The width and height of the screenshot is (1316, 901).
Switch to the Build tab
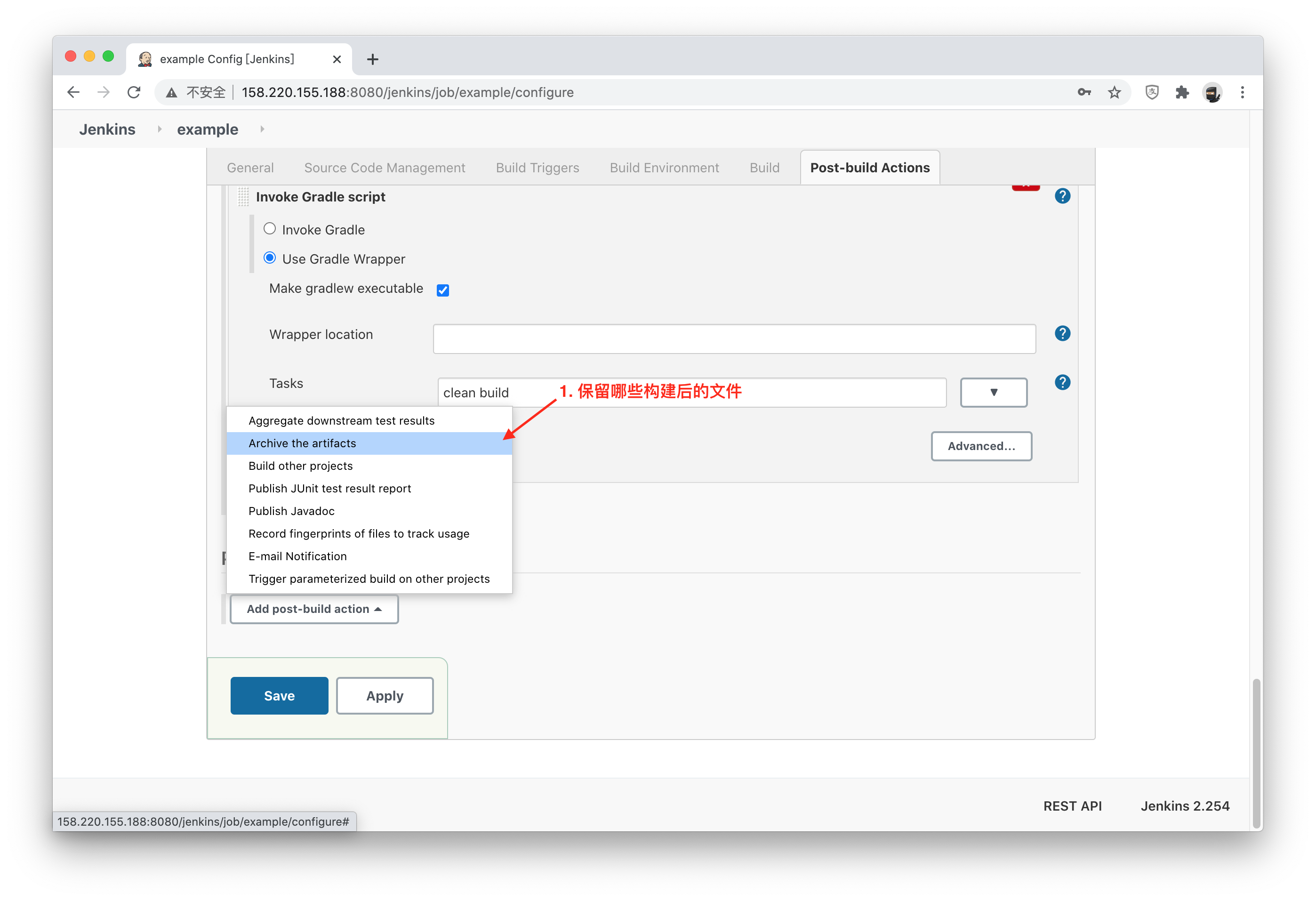(764, 168)
